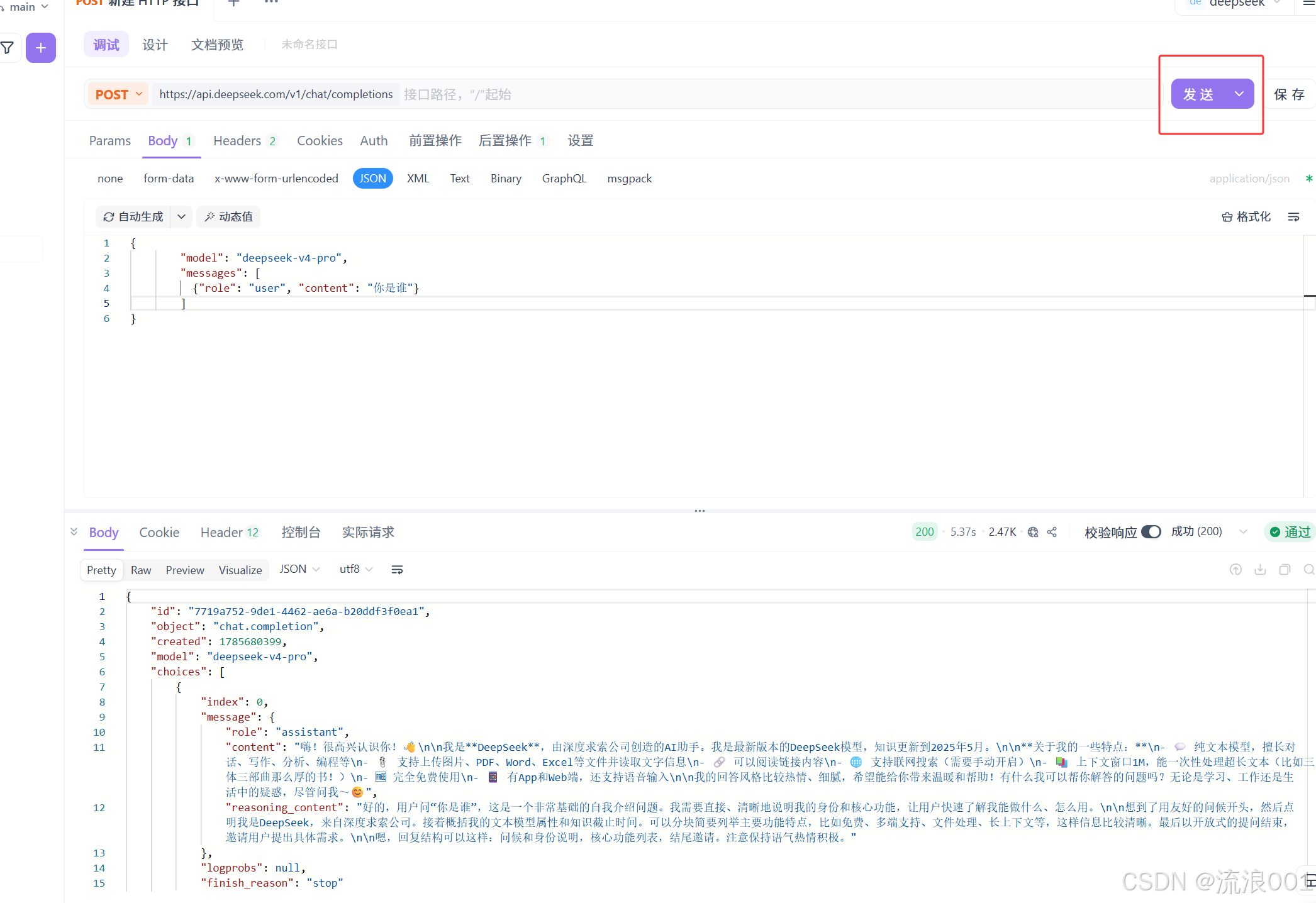Select the form-data body type
1316x903 pixels.
(169, 179)
